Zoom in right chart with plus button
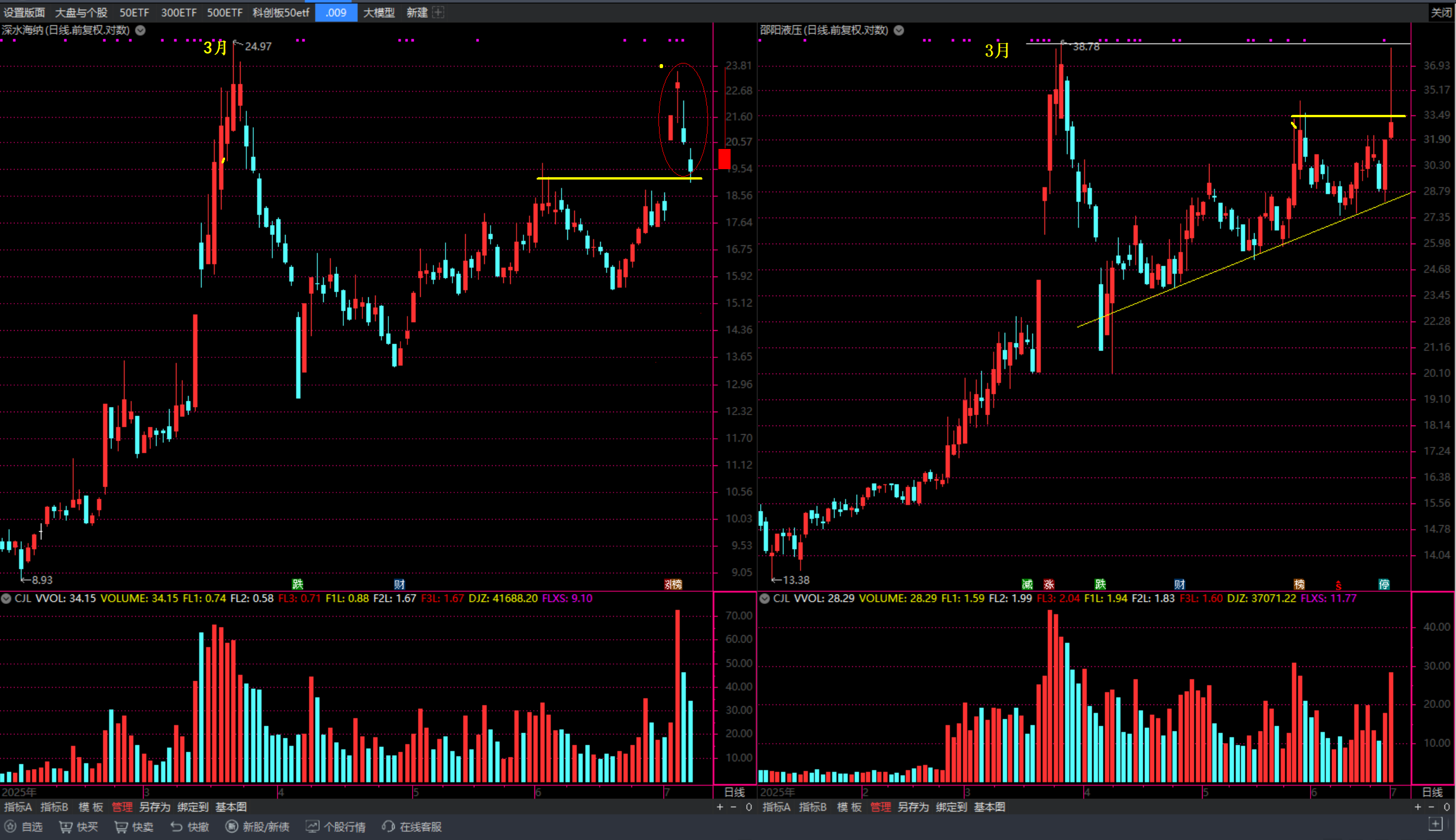This screenshot has width=1456, height=840. (1417, 807)
